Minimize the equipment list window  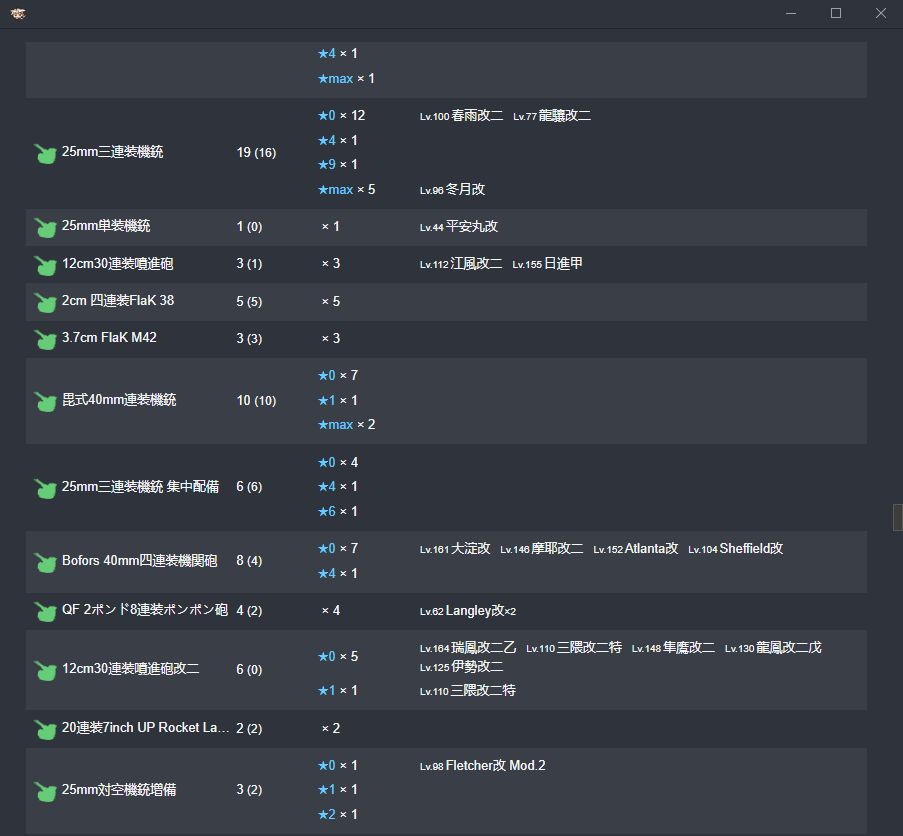[791, 13]
